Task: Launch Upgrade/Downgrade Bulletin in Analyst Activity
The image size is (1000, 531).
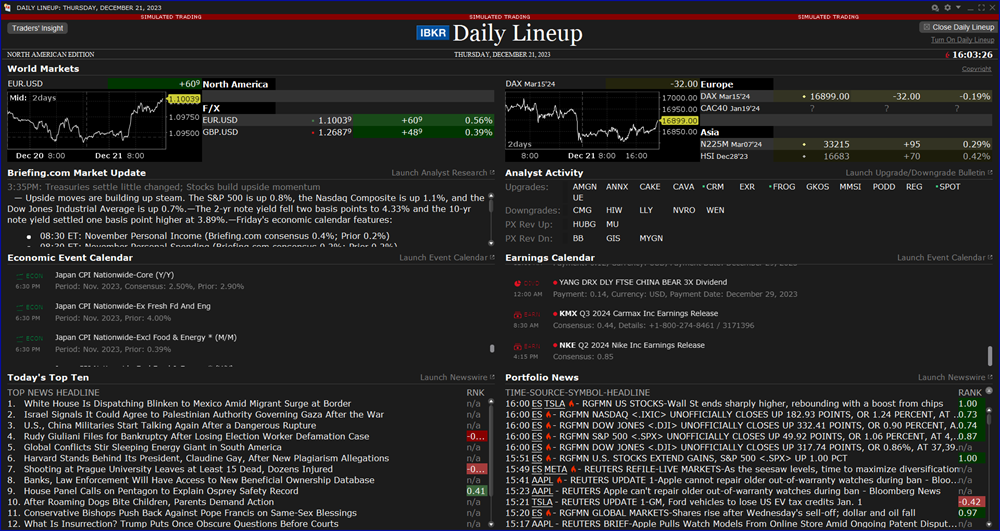Action: tap(919, 173)
